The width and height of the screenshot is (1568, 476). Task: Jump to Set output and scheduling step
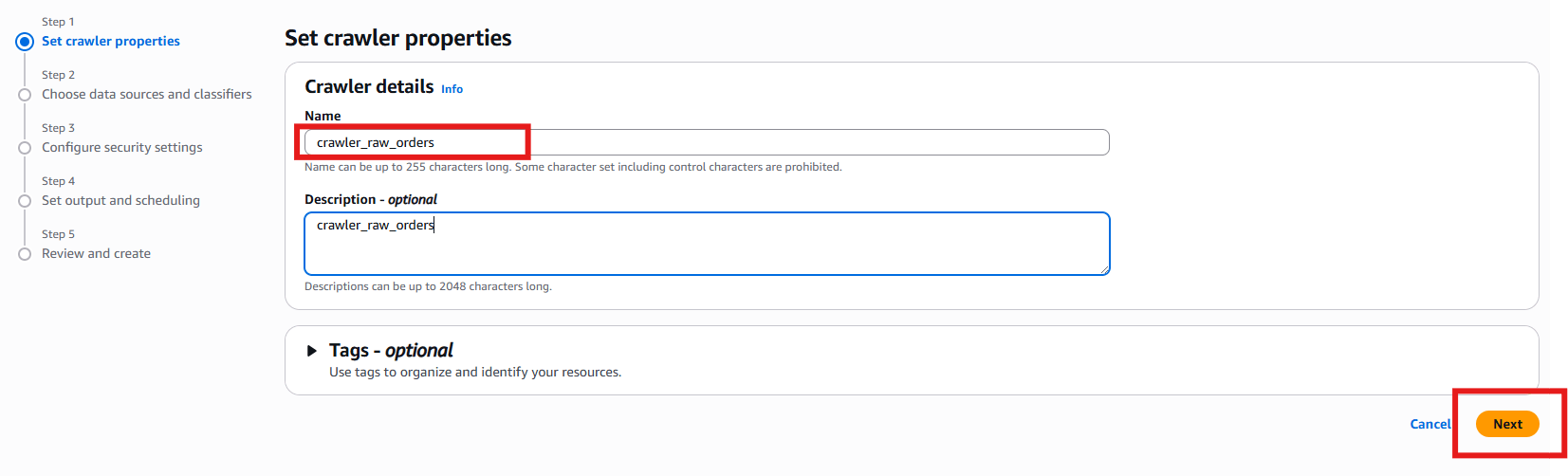[x=120, y=200]
